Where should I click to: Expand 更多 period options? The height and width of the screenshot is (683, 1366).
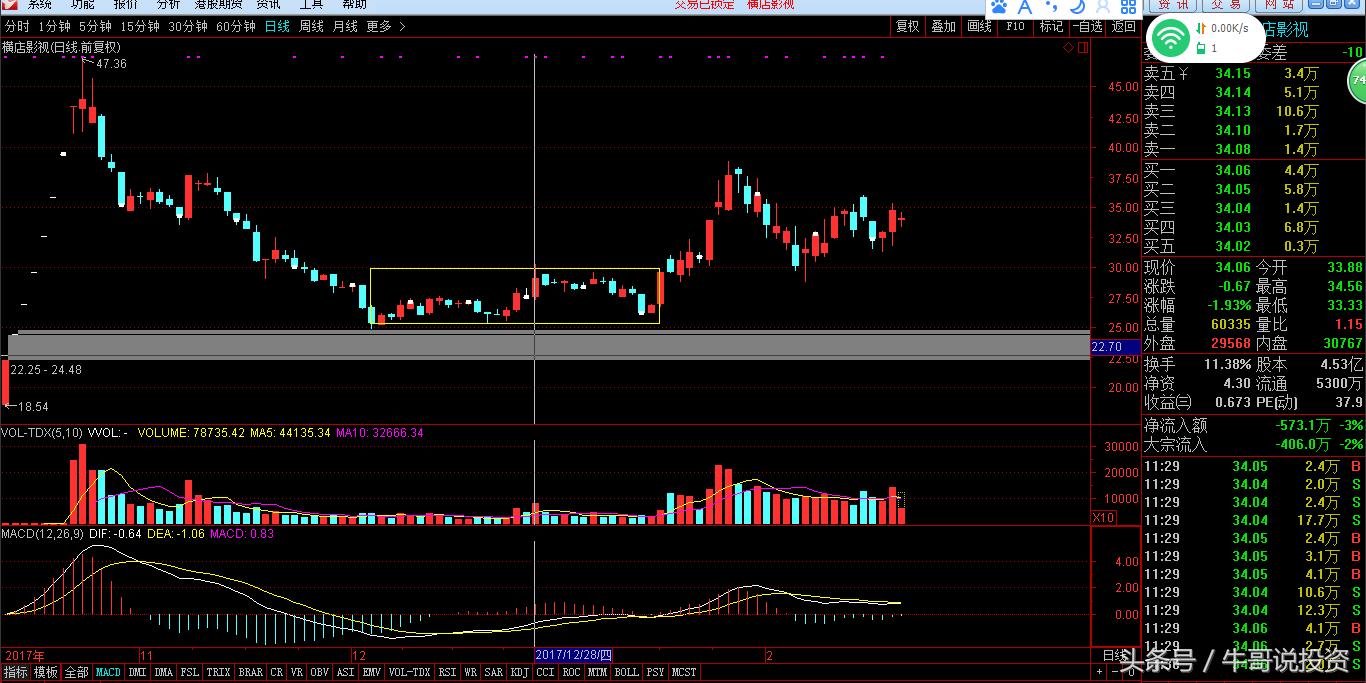[x=385, y=26]
